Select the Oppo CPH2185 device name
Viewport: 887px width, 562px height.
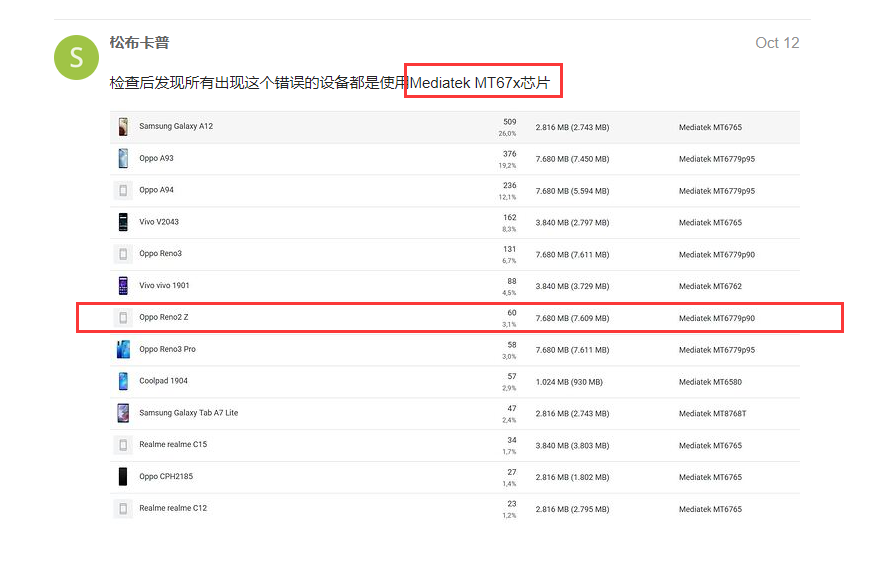pos(166,477)
